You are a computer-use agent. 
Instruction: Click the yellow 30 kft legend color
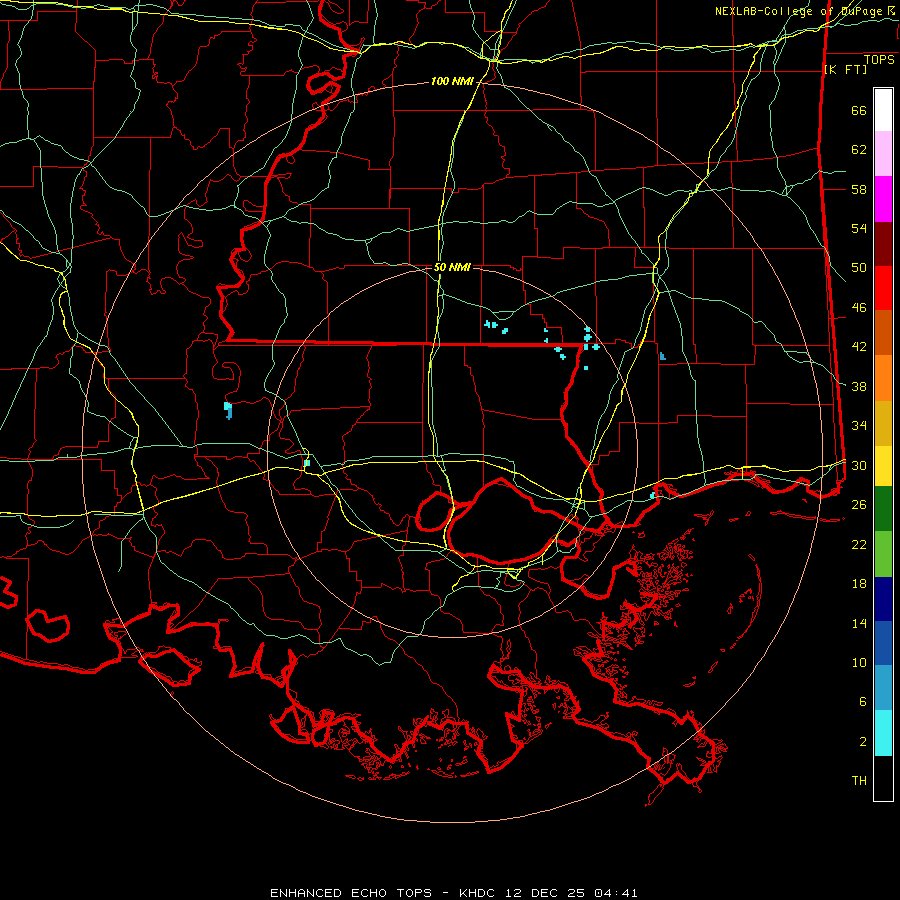coord(883,466)
